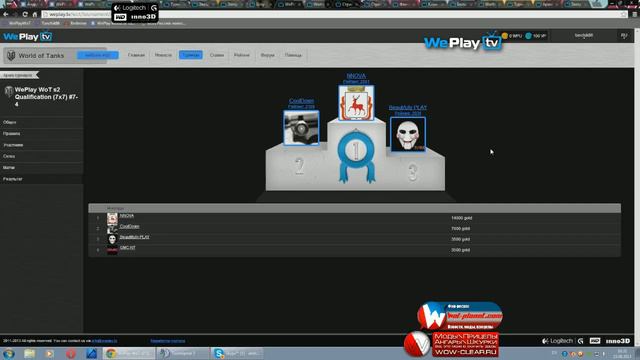Image resolution: width=640 pixels, height=360 pixels.
Task: Open the media player taskbar icon
Action: 50,353
